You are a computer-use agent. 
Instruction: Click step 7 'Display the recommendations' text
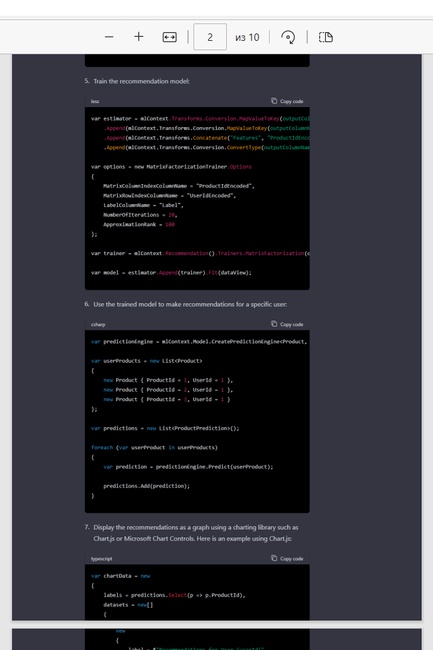pos(196,533)
